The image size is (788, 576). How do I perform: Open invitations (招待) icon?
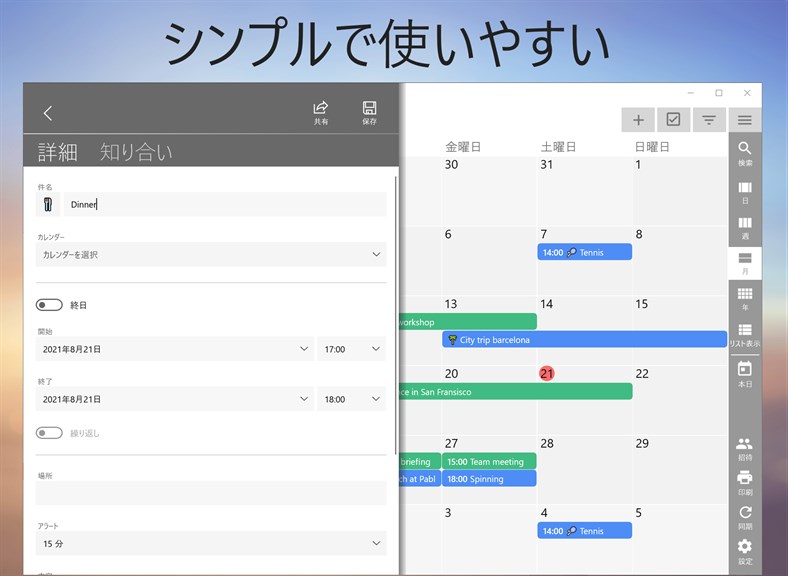745,449
